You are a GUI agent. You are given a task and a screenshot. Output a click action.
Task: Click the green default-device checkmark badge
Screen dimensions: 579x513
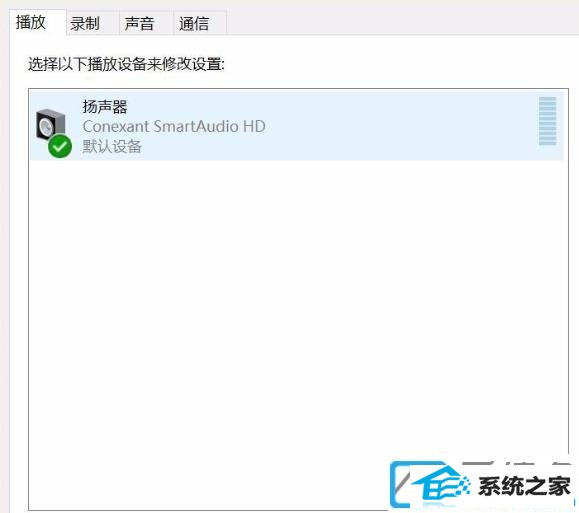[x=60, y=147]
